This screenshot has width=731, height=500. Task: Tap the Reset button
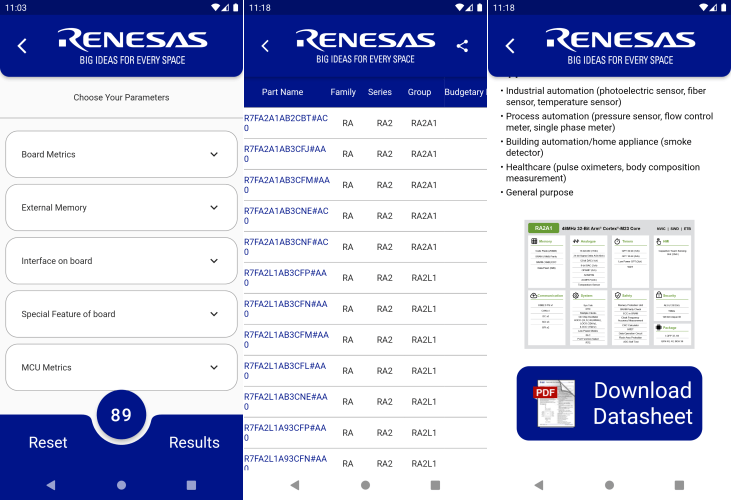click(48, 442)
